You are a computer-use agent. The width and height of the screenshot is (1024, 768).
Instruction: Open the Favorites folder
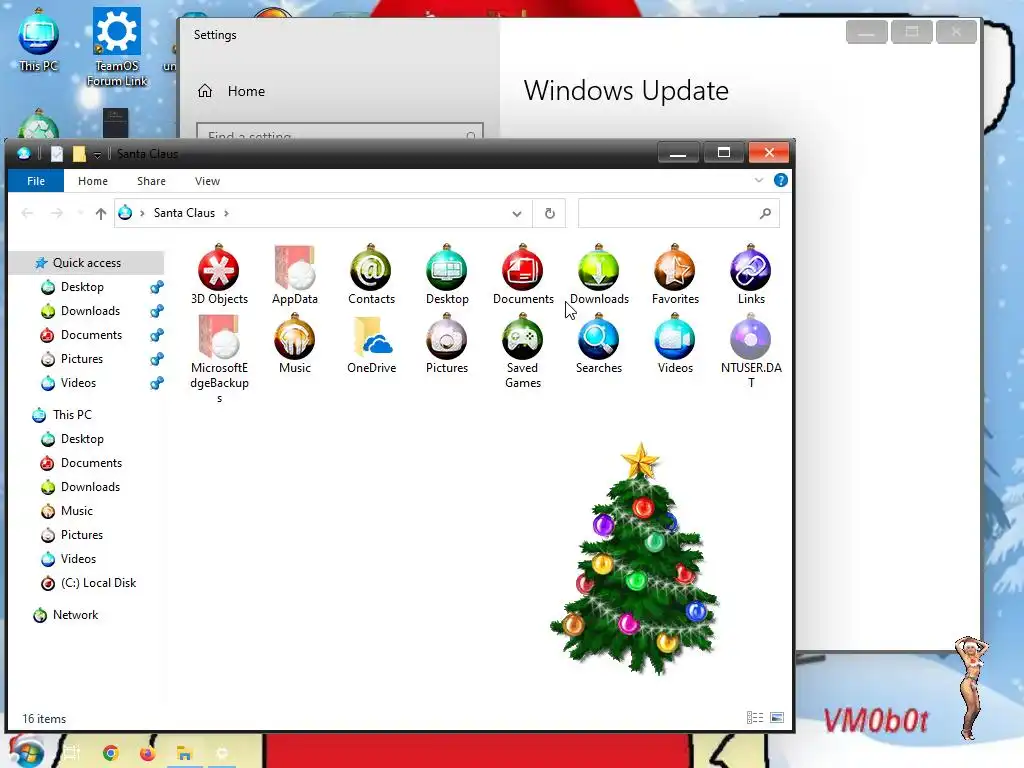click(x=675, y=274)
